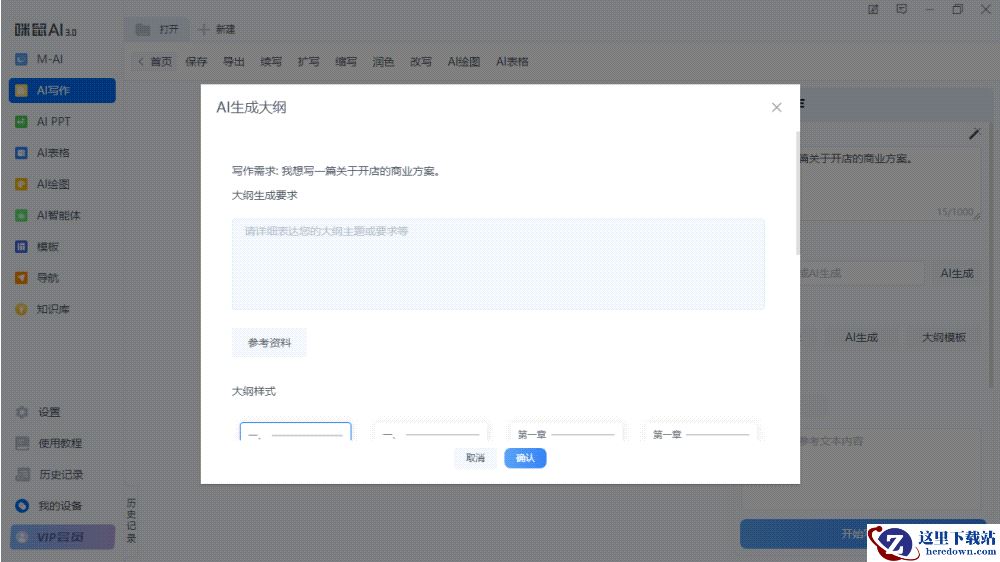The width and height of the screenshot is (1000, 562).
Task: Select first 第一章 outline style
Action: [566, 432]
